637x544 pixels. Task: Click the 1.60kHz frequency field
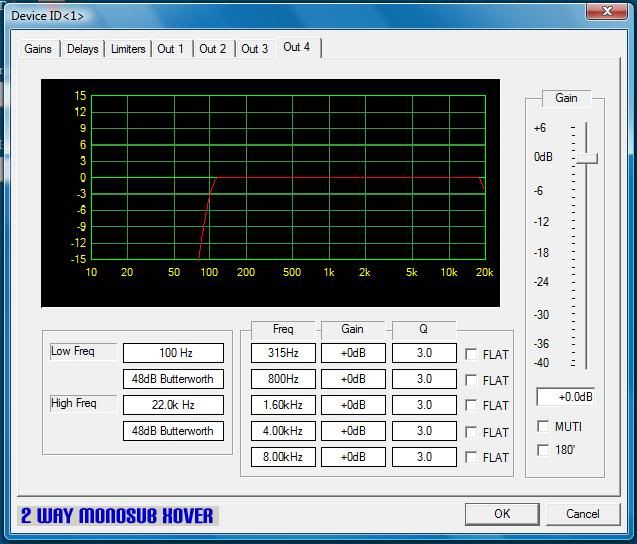point(283,405)
